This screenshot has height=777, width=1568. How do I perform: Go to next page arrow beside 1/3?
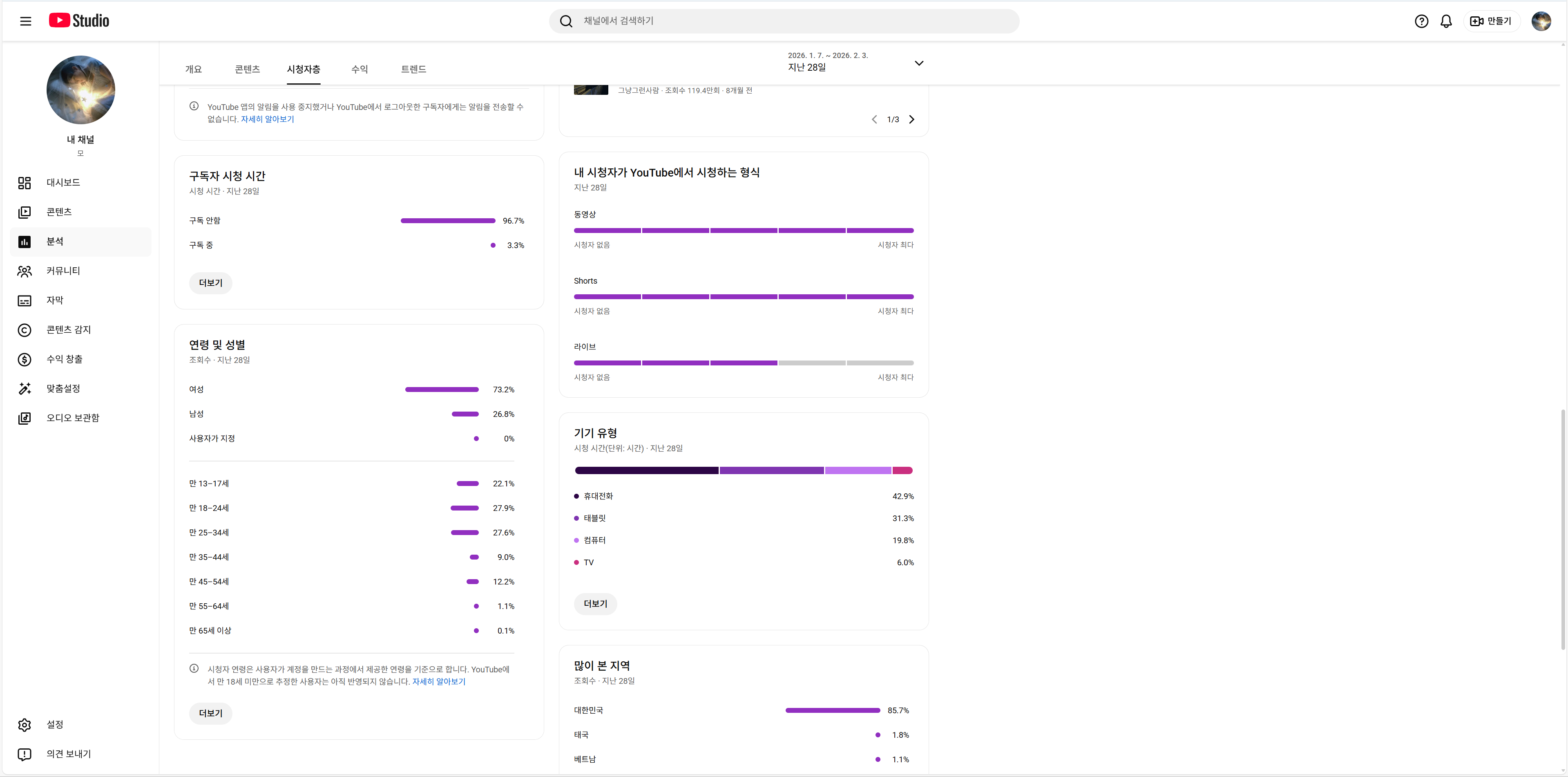[x=911, y=119]
